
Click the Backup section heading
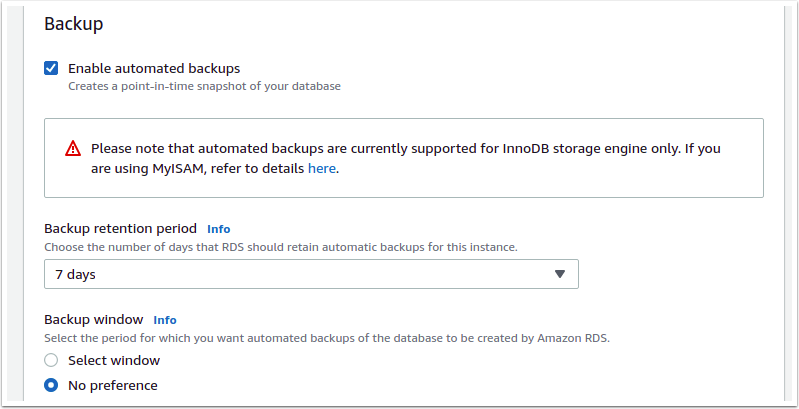click(x=74, y=23)
